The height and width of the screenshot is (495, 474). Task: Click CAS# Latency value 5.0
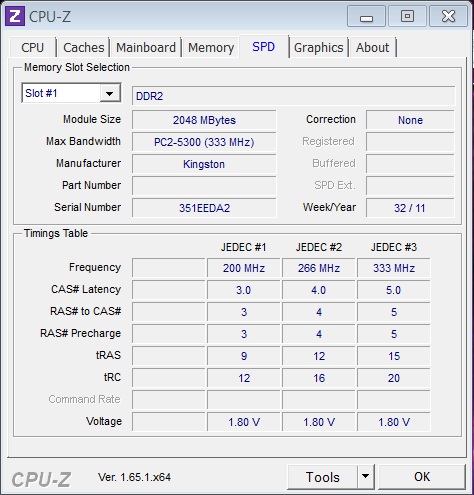[x=394, y=290]
